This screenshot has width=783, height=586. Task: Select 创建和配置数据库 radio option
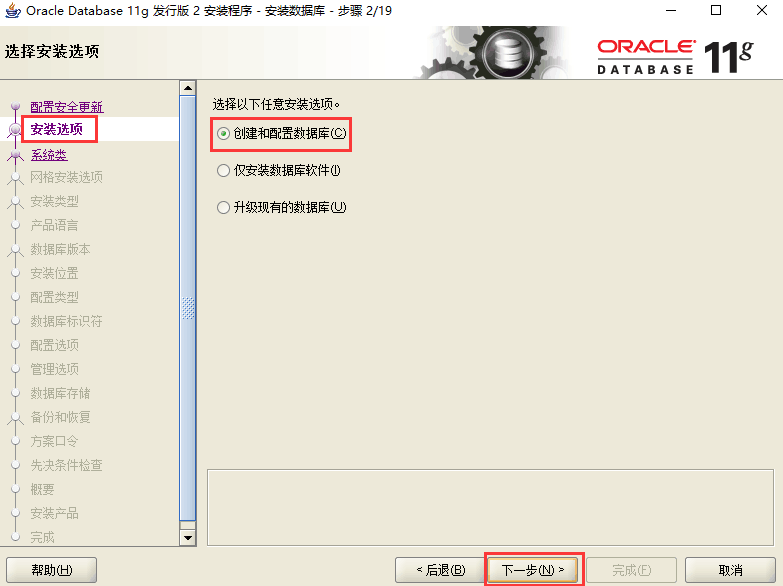pos(223,133)
